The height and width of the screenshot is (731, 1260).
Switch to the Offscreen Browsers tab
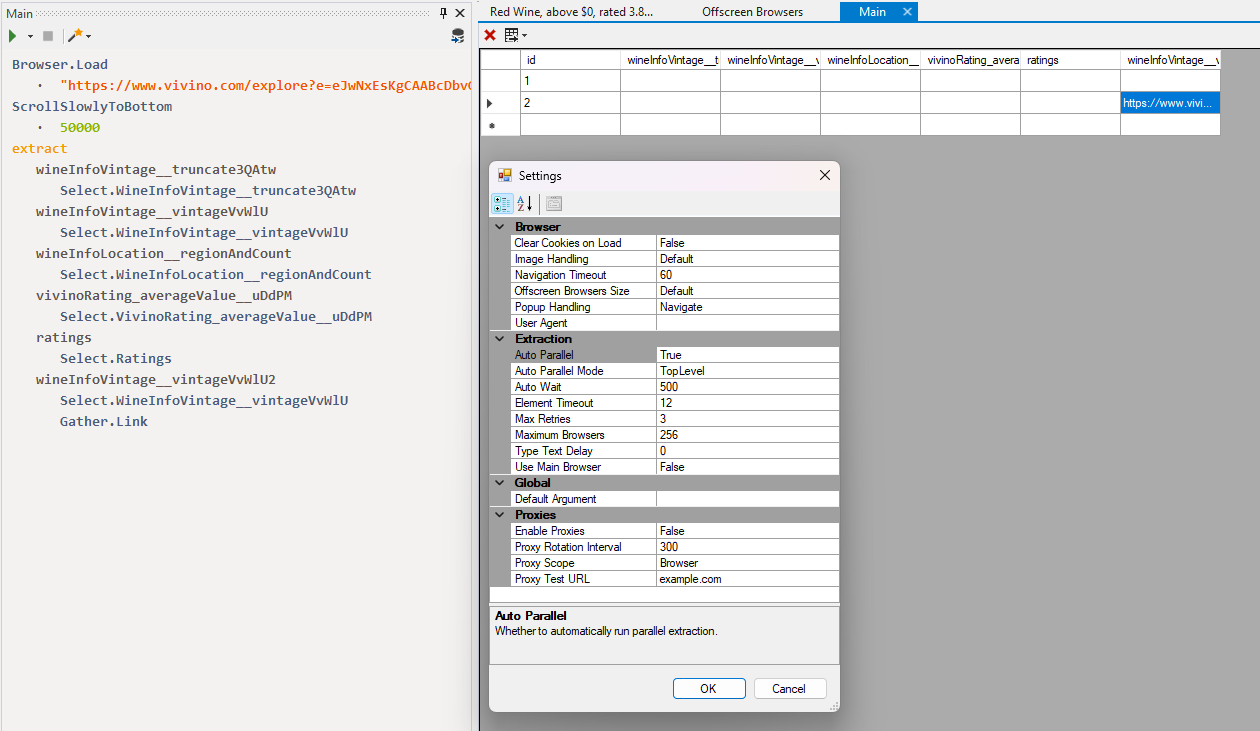(x=752, y=12)
